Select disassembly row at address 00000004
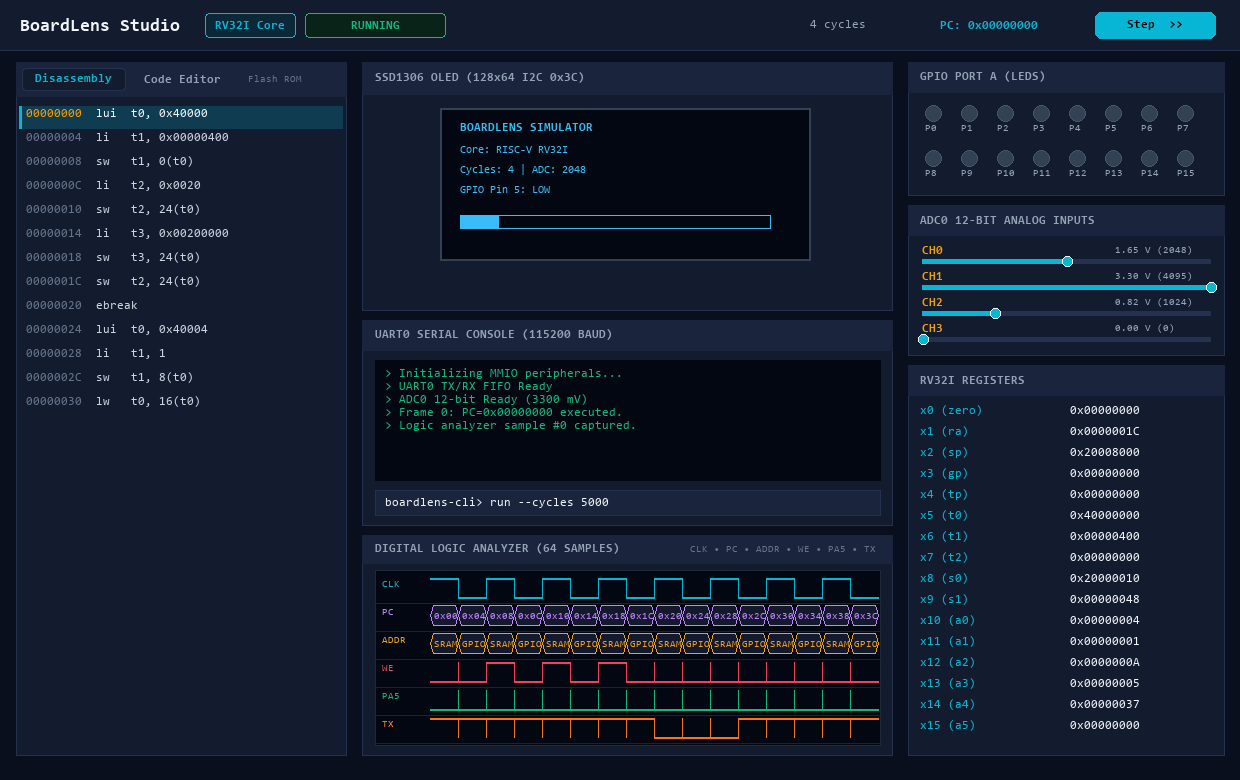Image resolution: width=1240 pixels, height=780 pixels. [181, 137]
